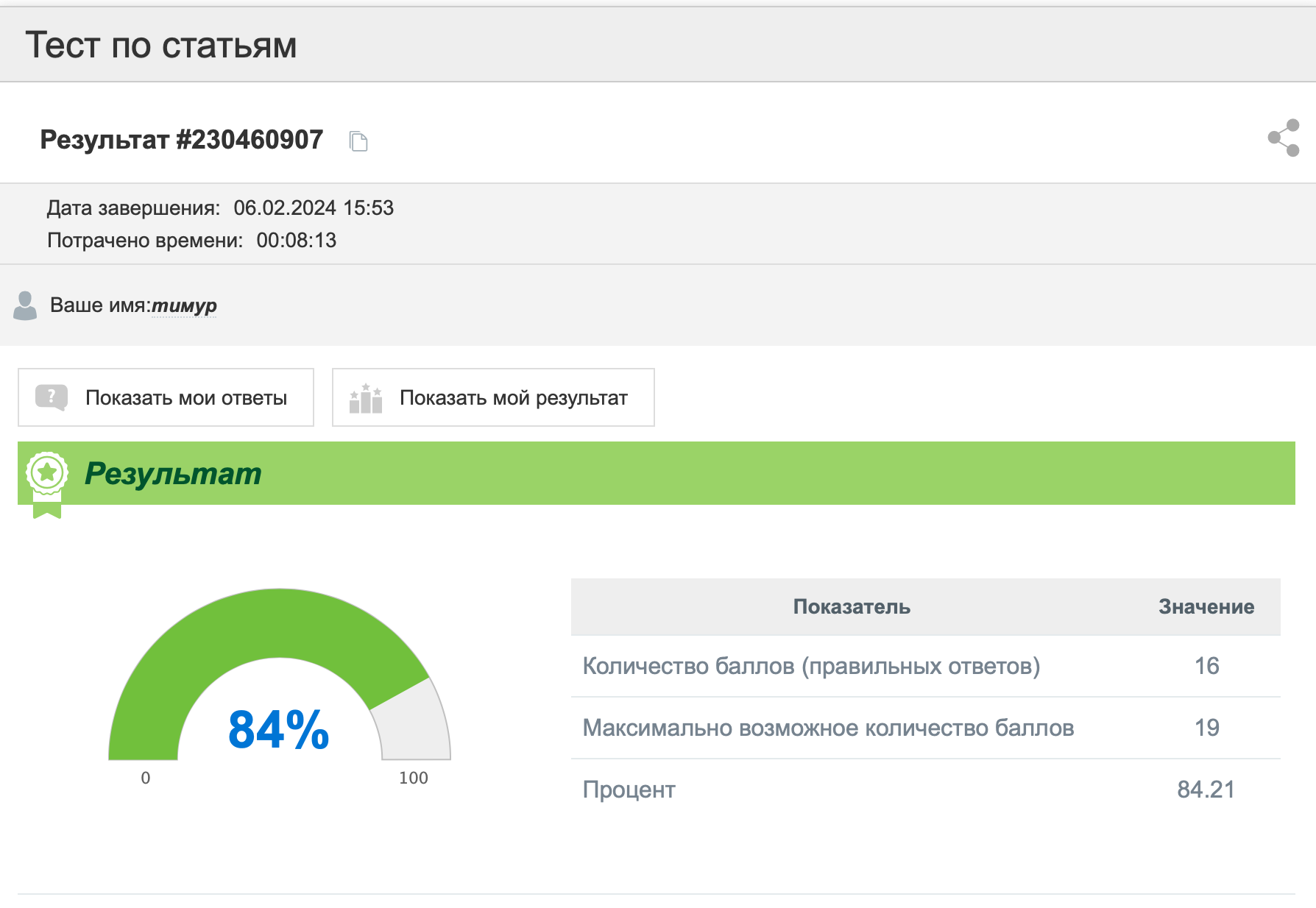Select the Значение column header
The width and height of the screenshot is (1316, 908).
point(1206,607)
